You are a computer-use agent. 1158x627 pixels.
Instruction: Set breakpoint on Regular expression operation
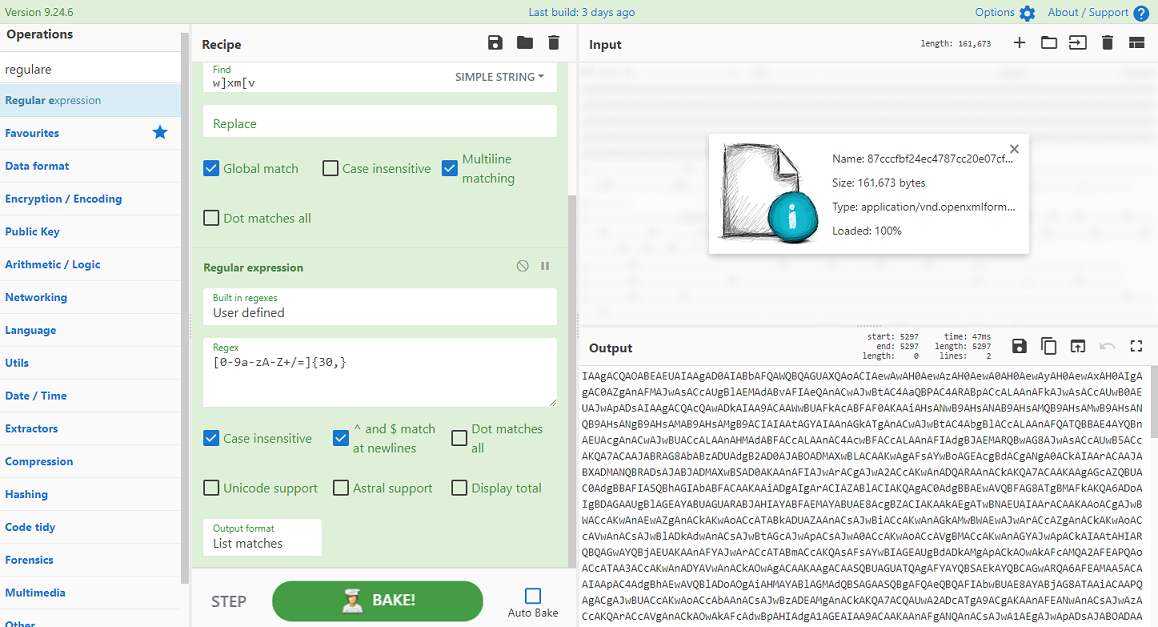pos(545,266)
